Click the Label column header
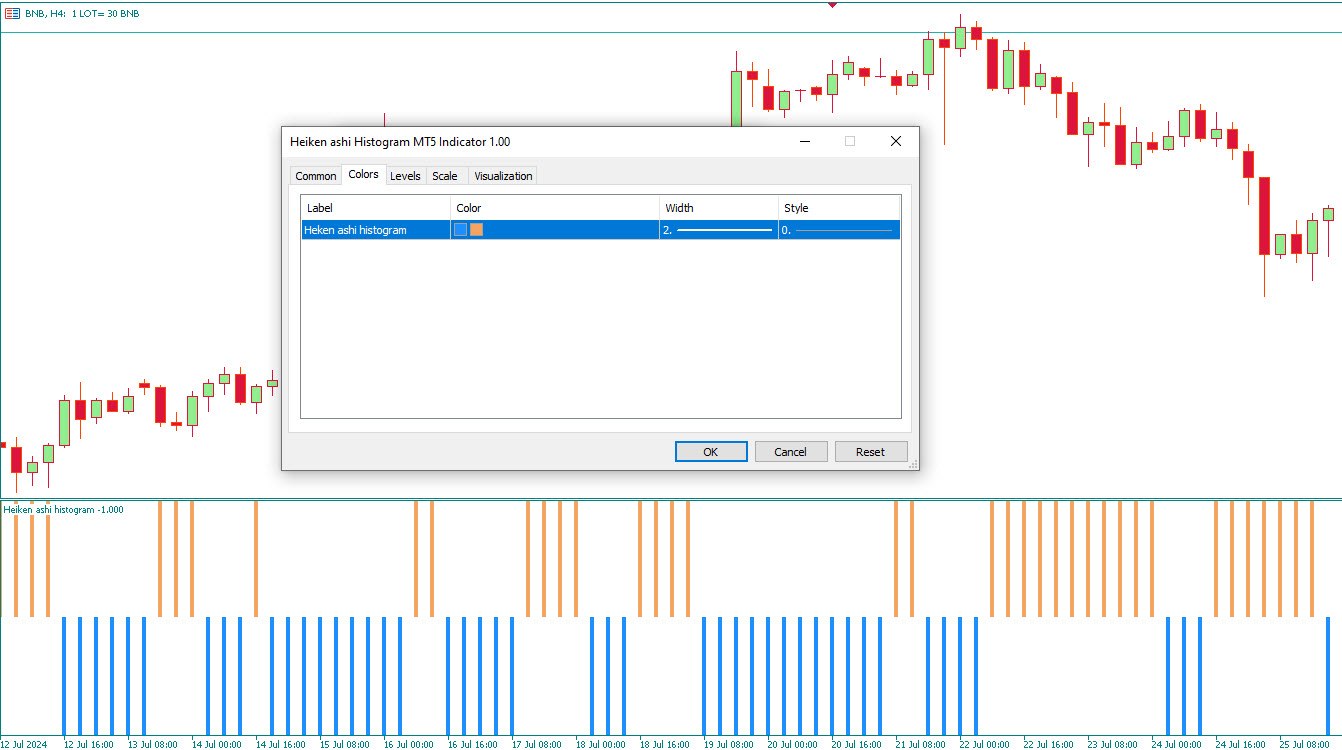Viewport: 1342px width, 750px height. [x=320, y=207]
